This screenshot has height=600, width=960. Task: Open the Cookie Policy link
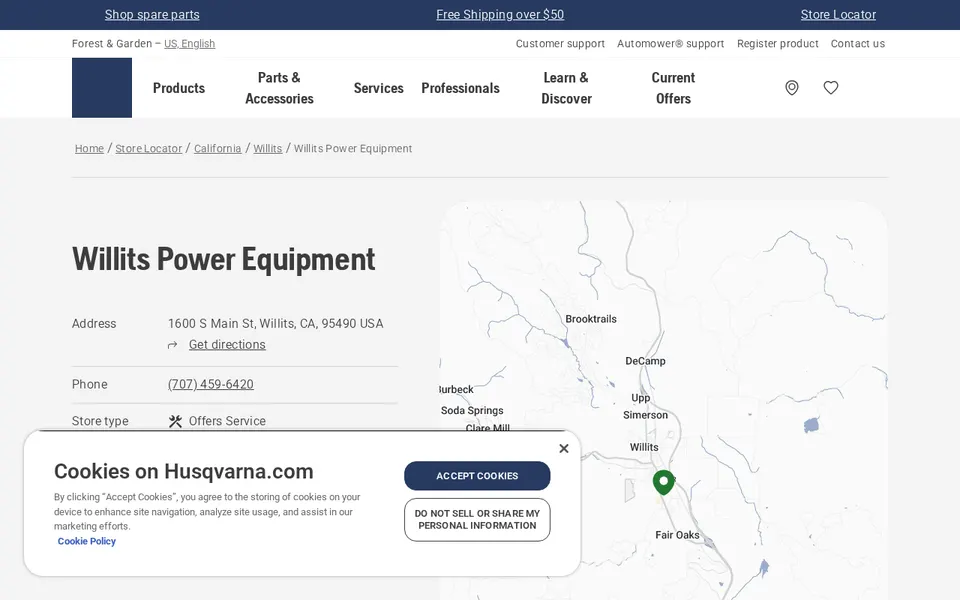[86, 541]
